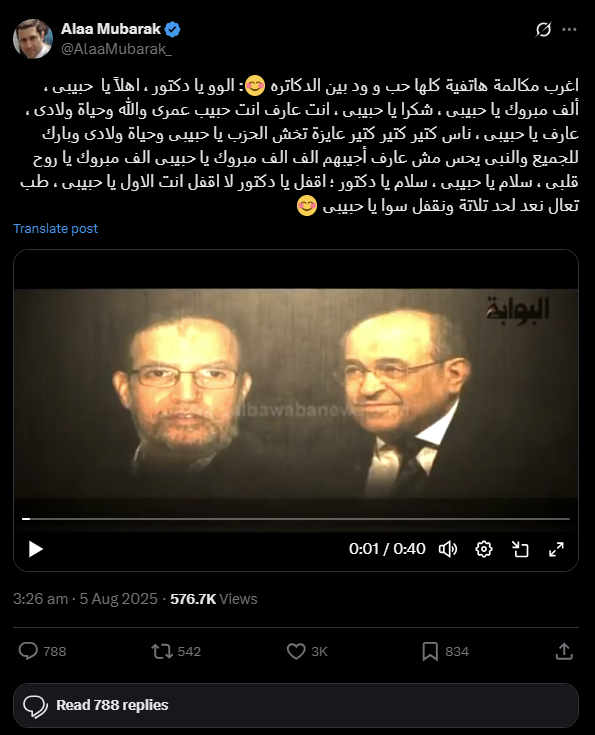The width and height of the screenshot is (595, 735).
Task: Open the Grok explain icon
Action: 543,30
